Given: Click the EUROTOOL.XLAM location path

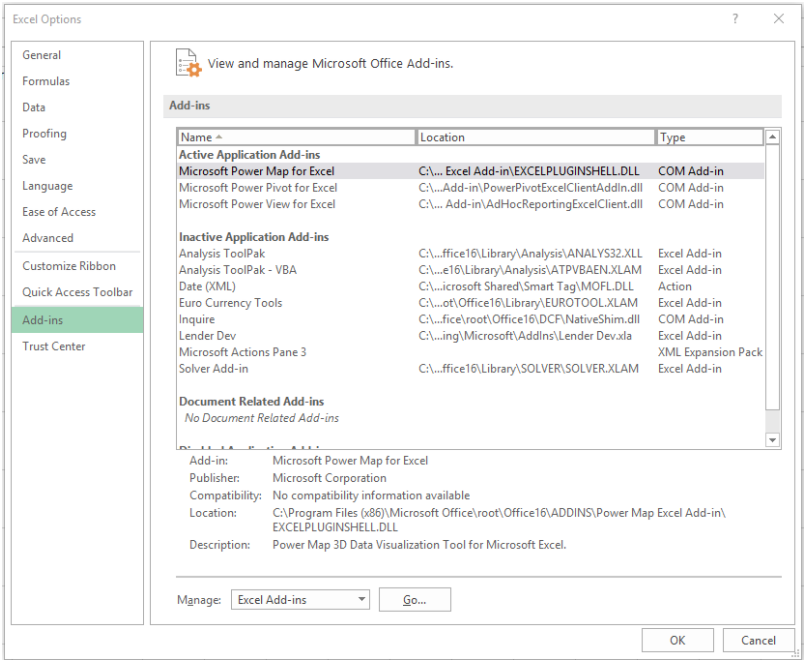Looking at the screenshot, I should [528, 303].
